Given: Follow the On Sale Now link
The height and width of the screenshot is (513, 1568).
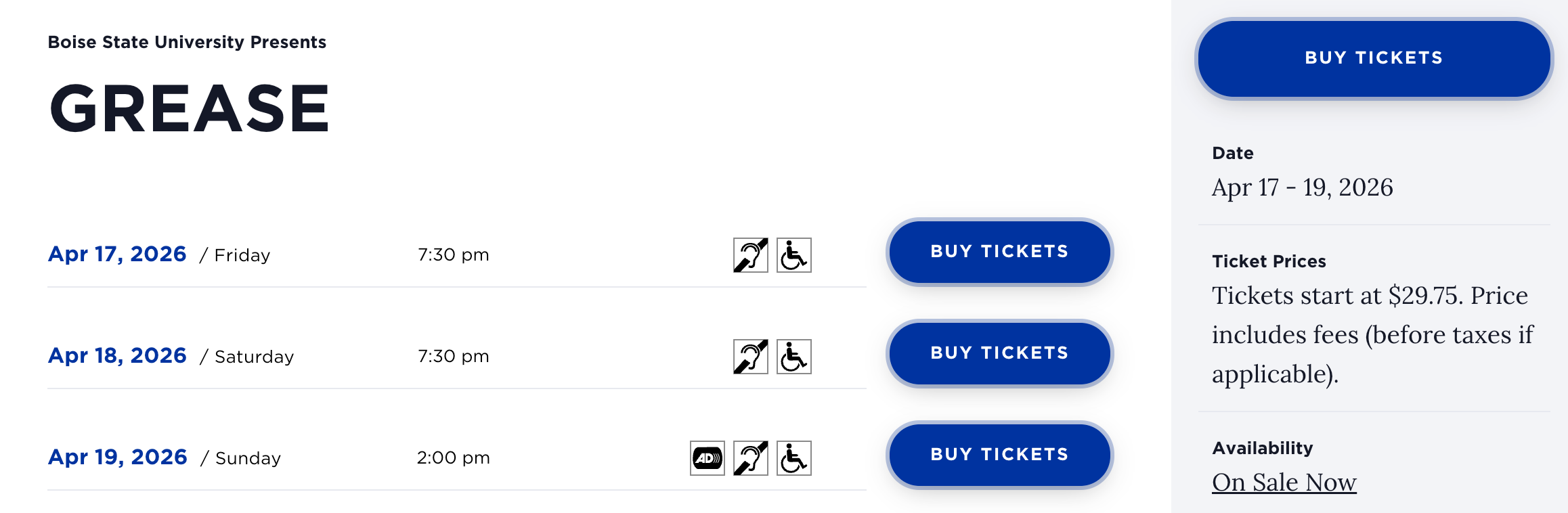Looking at the screenshot, I should click(x=1284, y=483).
